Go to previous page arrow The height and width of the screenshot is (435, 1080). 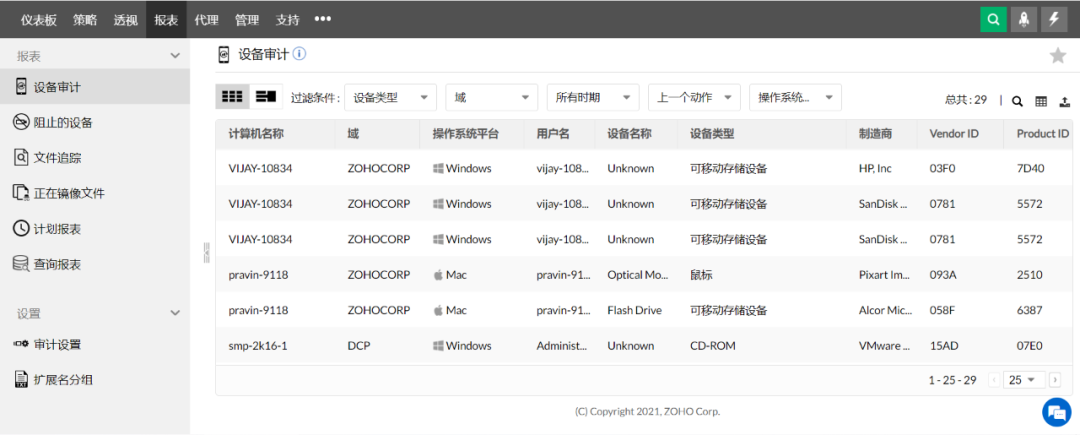tap(994, 380)
